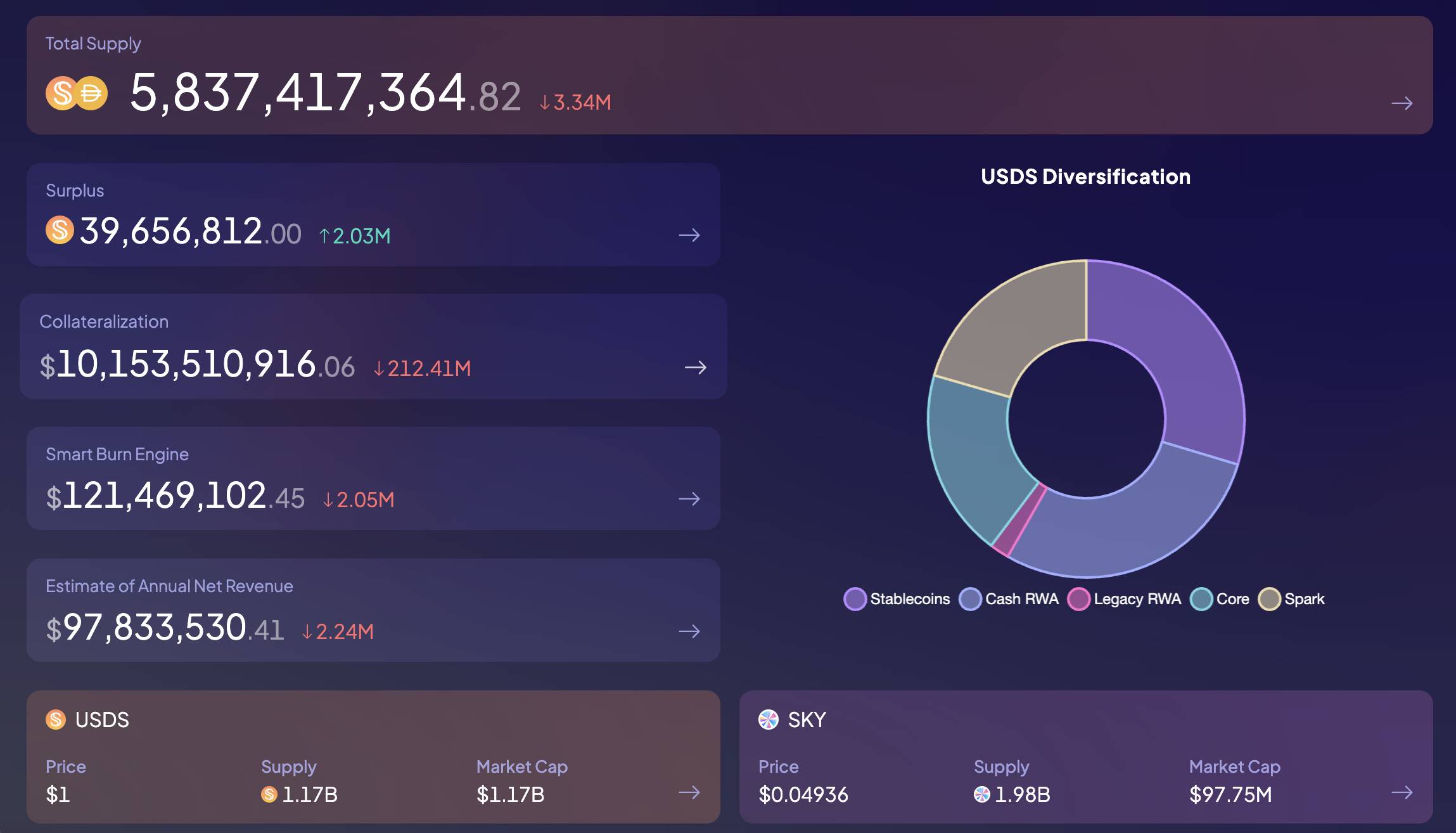Click Smart Burn Engine value $121,469,102.45

coord(176,496)
